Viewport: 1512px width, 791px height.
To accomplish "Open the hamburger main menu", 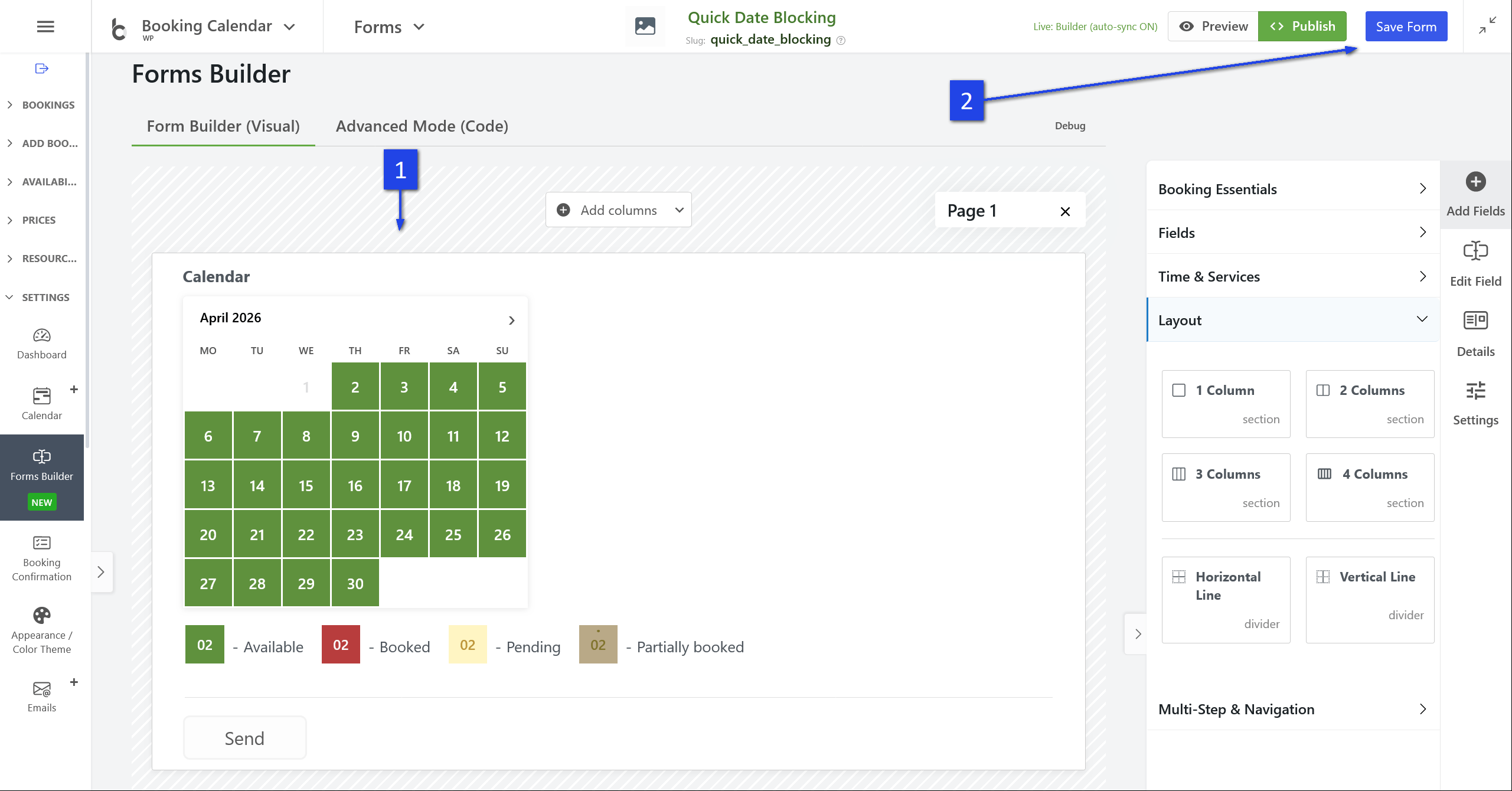I will pyautogui.click(x=45, y=27).
